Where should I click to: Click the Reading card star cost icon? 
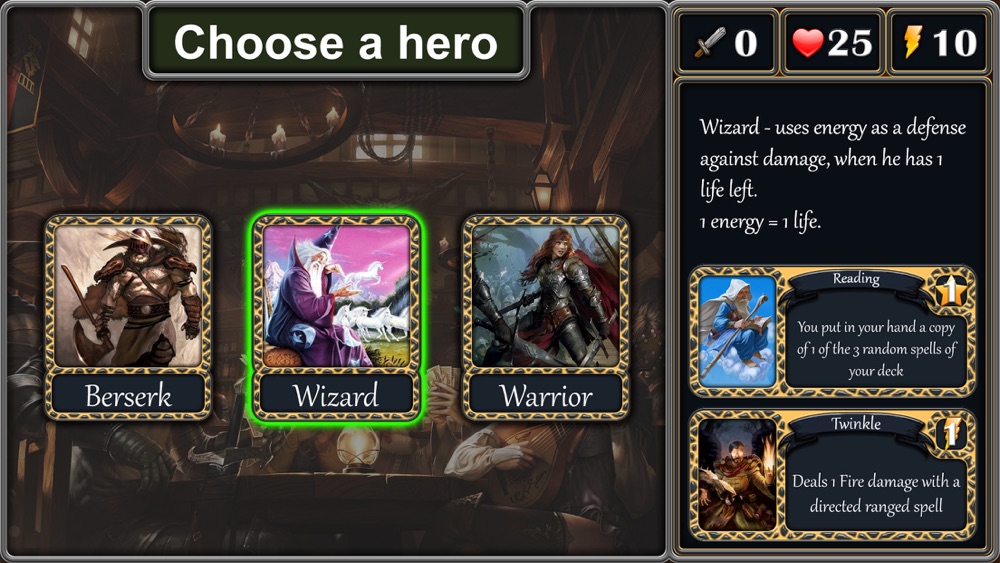(x=950, y=291)
